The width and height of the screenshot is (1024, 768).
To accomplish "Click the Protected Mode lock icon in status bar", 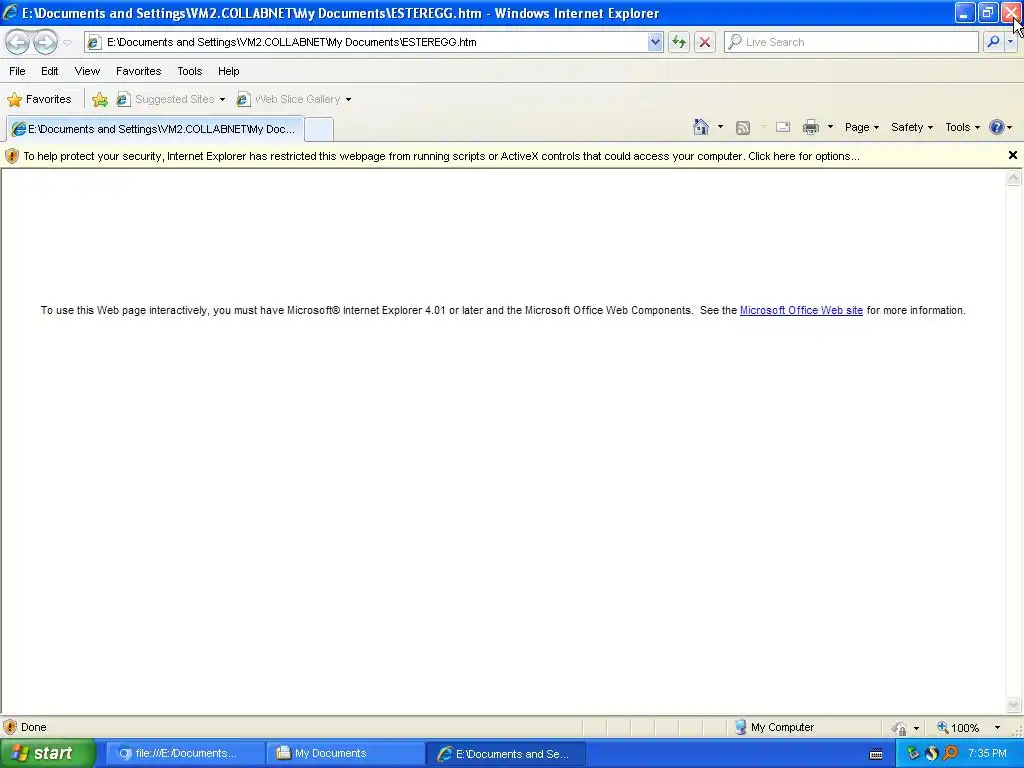I will (x=899, y=728).
